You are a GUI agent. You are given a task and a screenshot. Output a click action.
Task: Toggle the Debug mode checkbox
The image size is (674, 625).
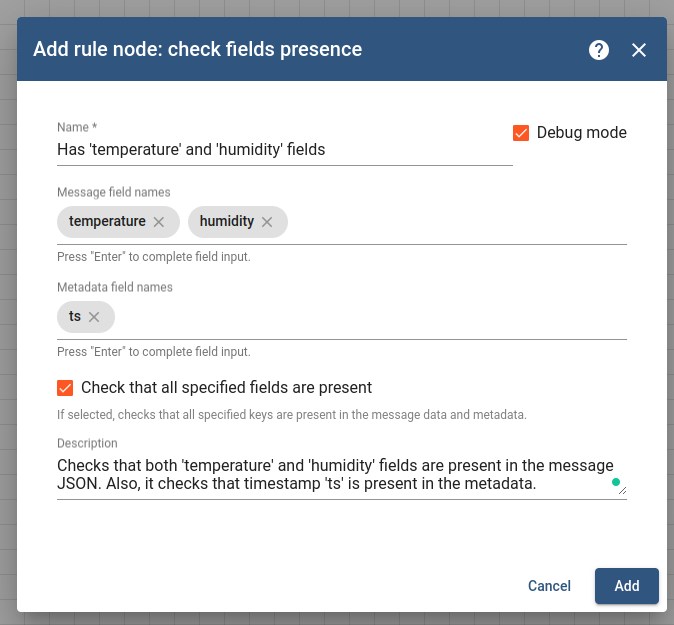[521, 133]
